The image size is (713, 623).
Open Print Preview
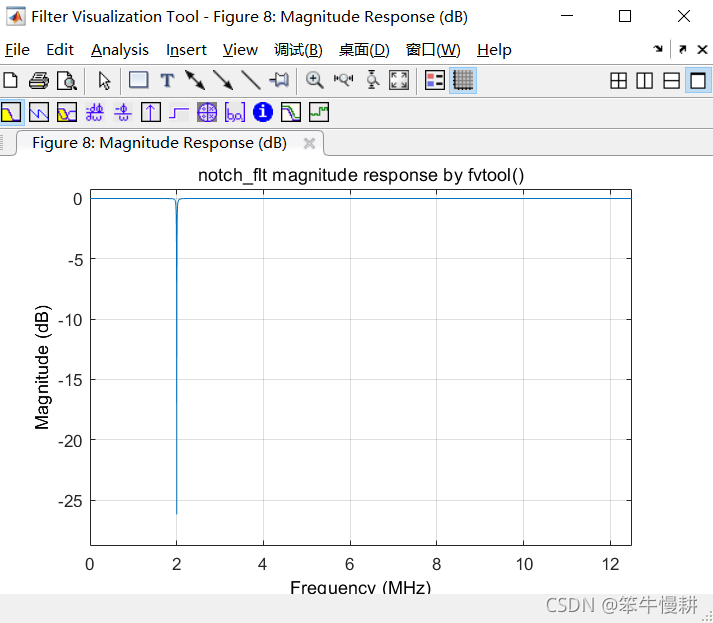tap(67, 80)
